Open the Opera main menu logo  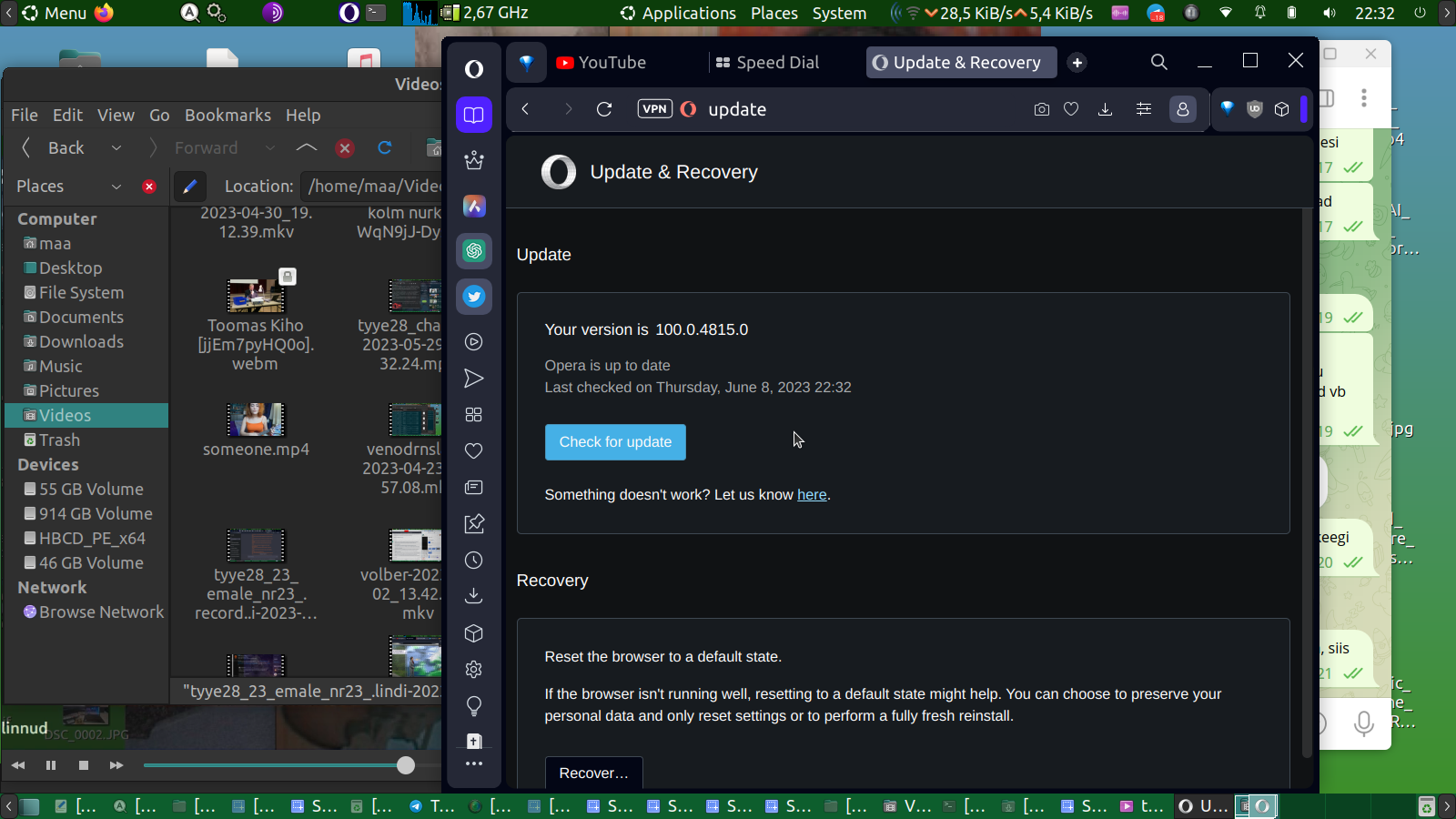[474, 69]
